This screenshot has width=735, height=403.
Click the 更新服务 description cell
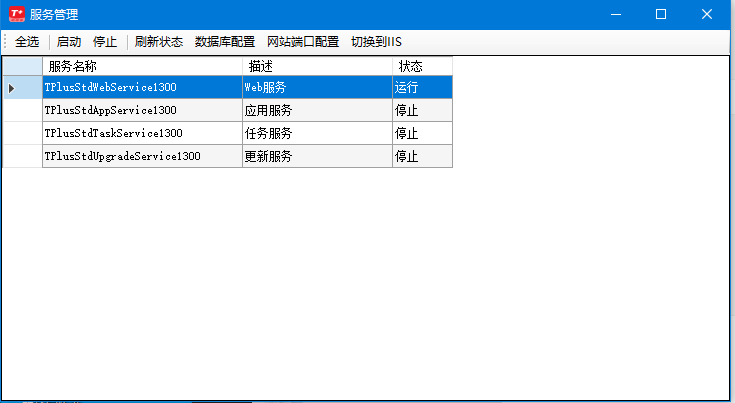(x=317, y=156)
